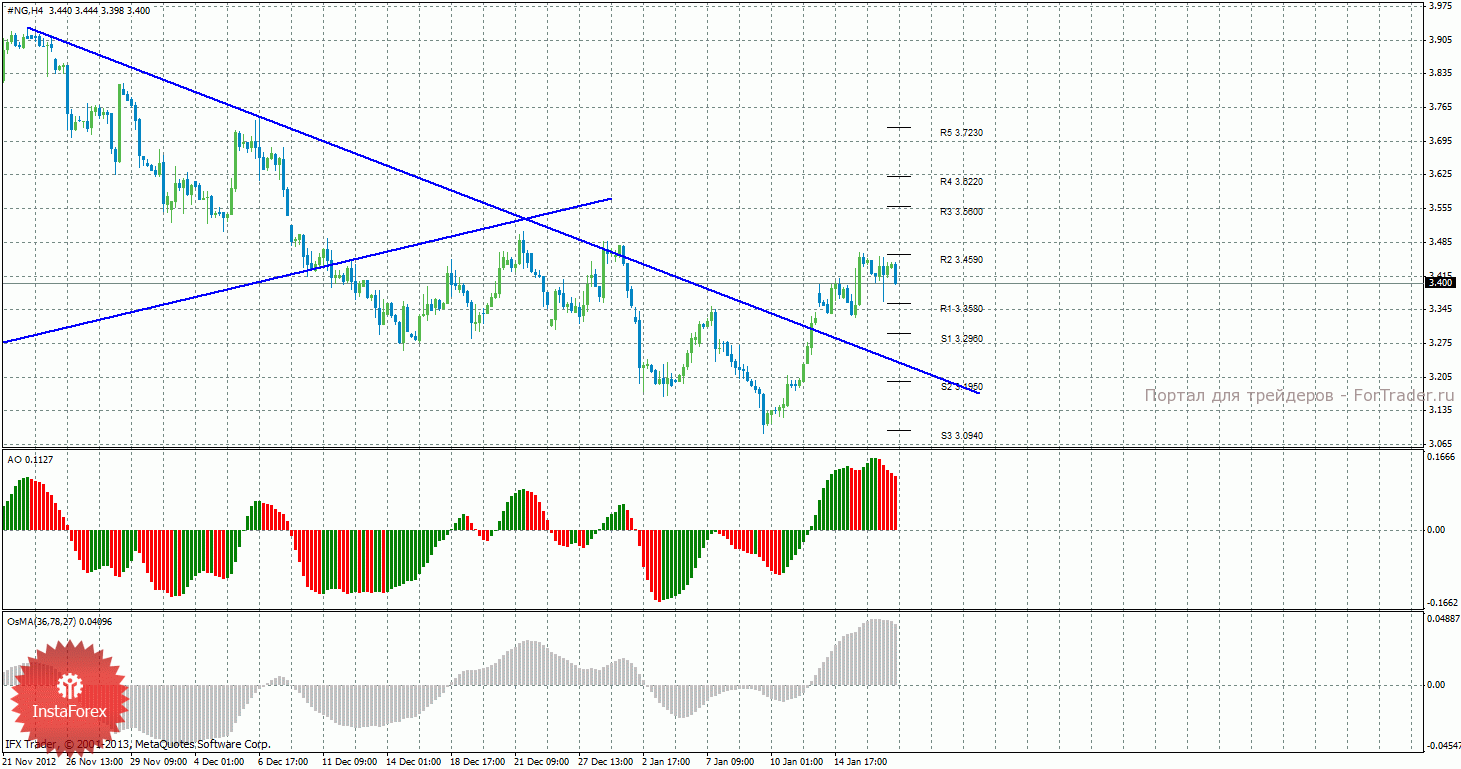
Task: Select the OsMA(36,78,27) indicator label
Action: pos(59,622)
